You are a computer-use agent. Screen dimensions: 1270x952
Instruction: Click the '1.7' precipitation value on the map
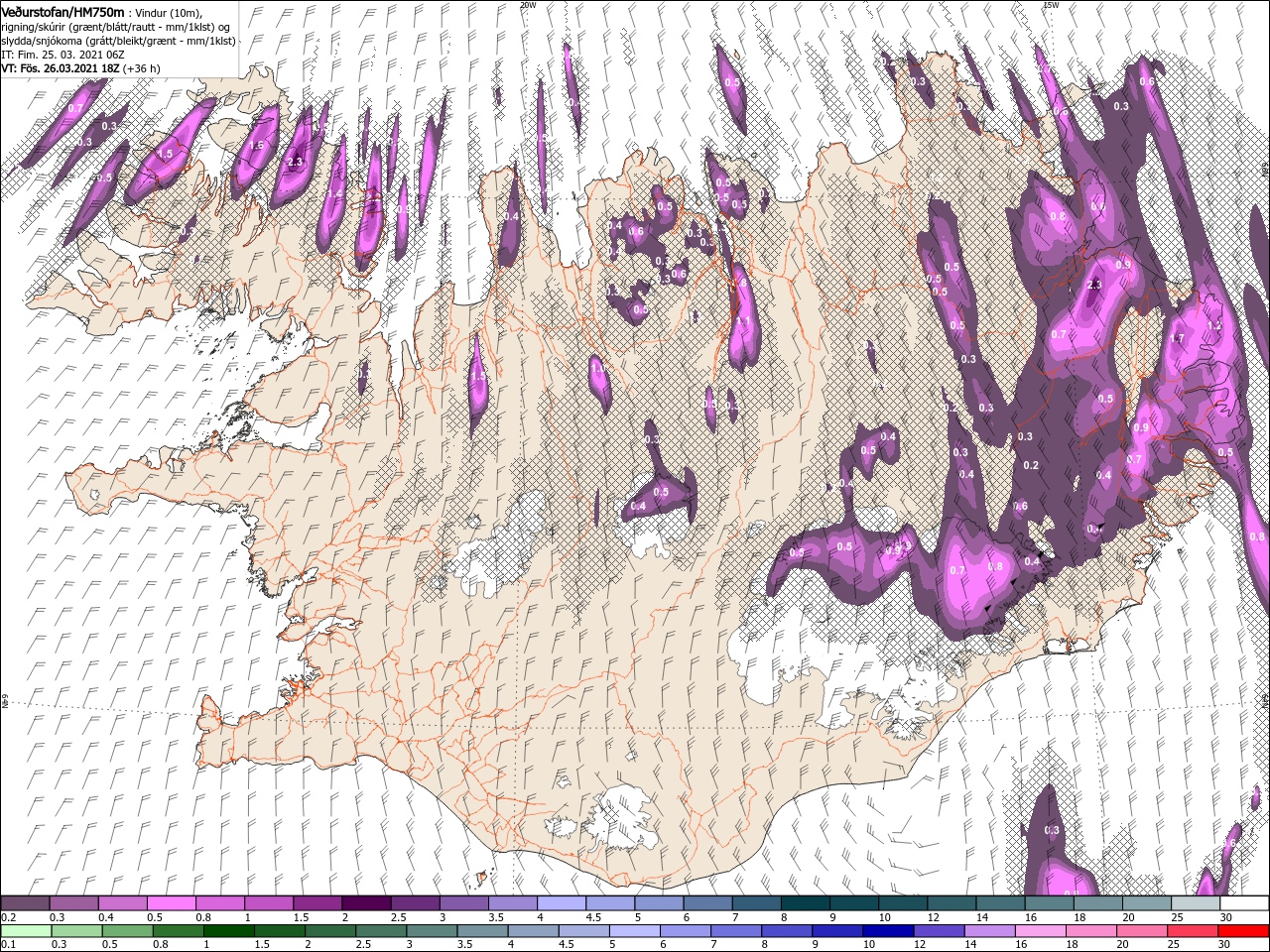(1178, 338)
